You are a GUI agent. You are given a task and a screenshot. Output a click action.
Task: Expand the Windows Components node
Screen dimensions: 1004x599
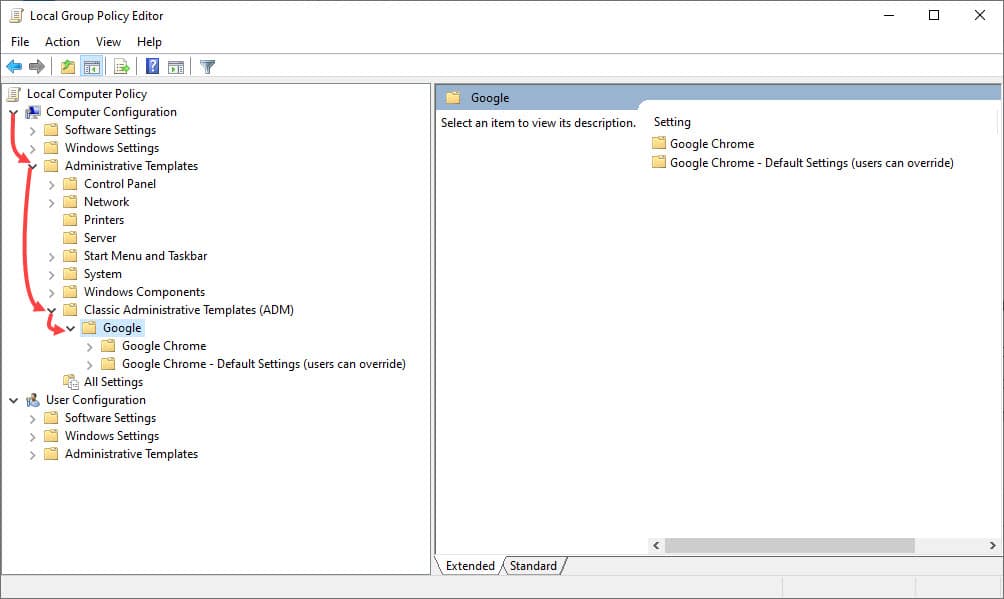pyautogui.click(x=52, y=293)
